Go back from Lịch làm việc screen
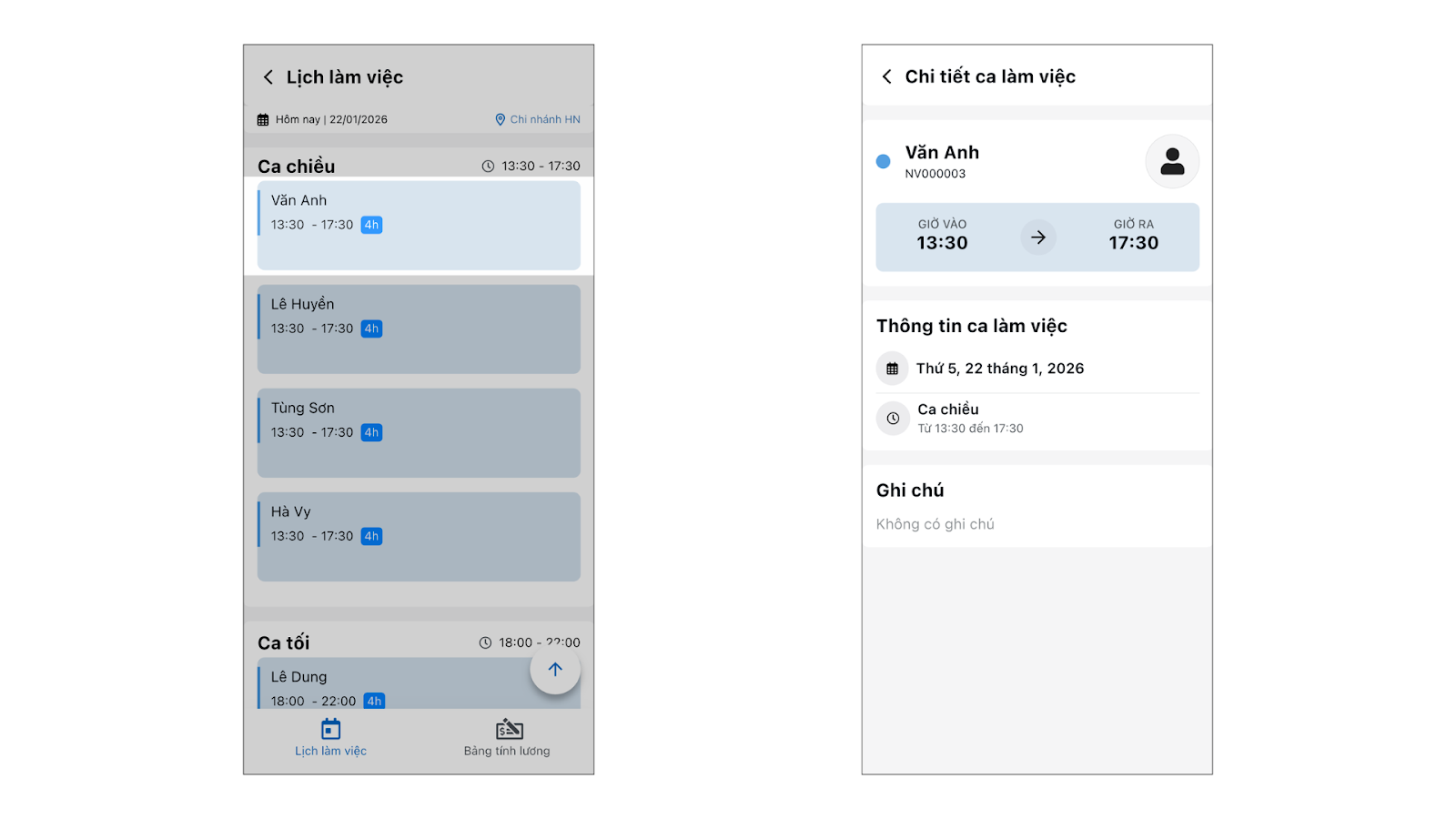Viewport: 1456px width, 819px height. pos(268,77)
